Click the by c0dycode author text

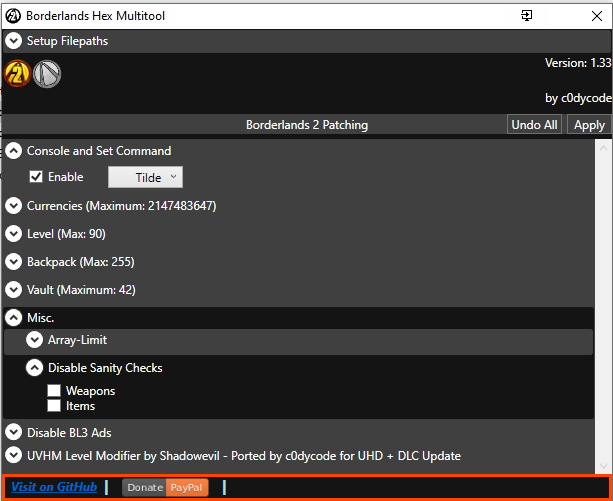578,98
